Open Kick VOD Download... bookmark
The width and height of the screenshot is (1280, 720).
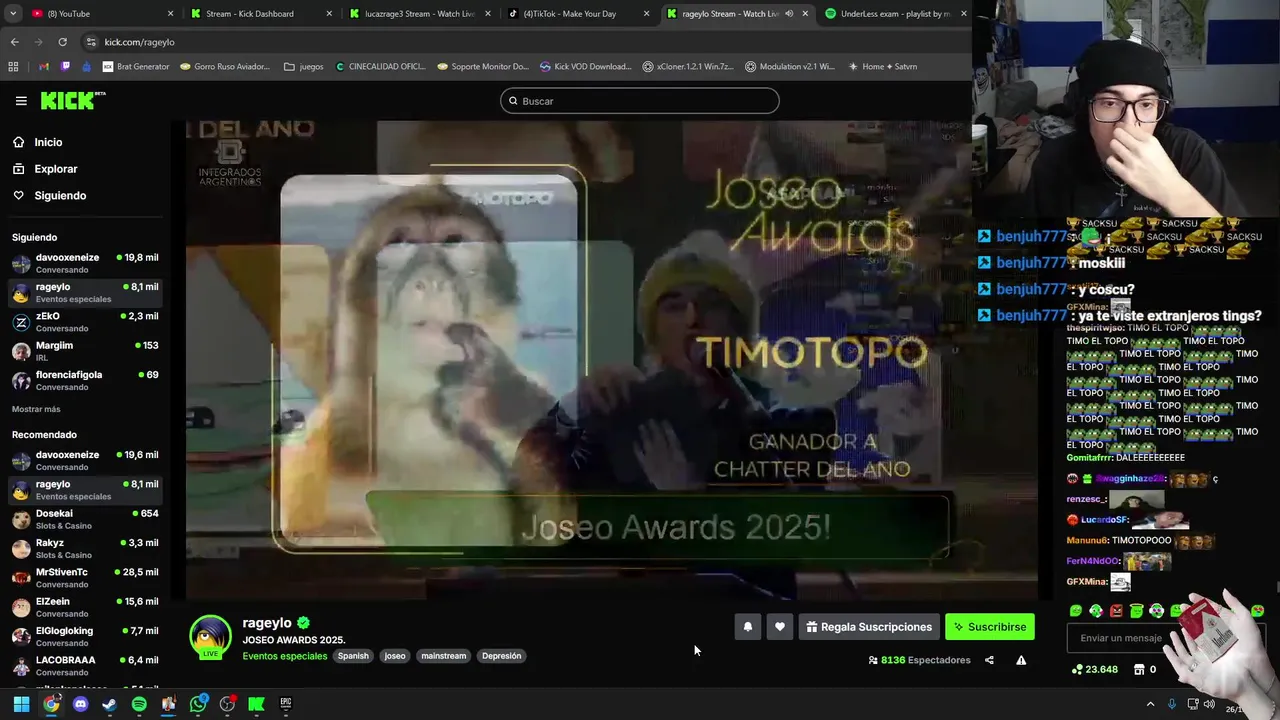[585, 67]
